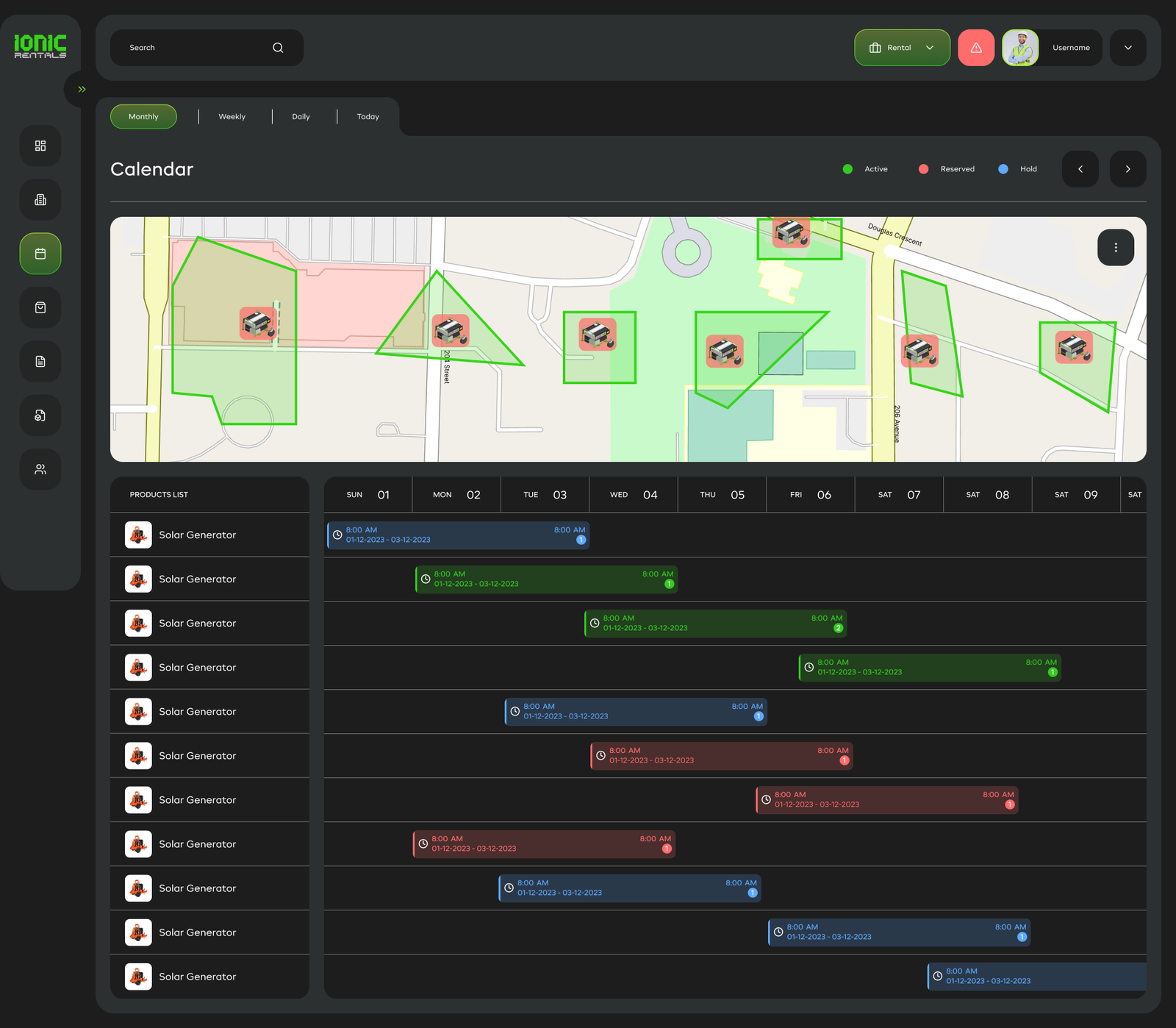Click the count badge on first-row booking
Viewport: 1176px width, 1028px height.
(581, 540)
